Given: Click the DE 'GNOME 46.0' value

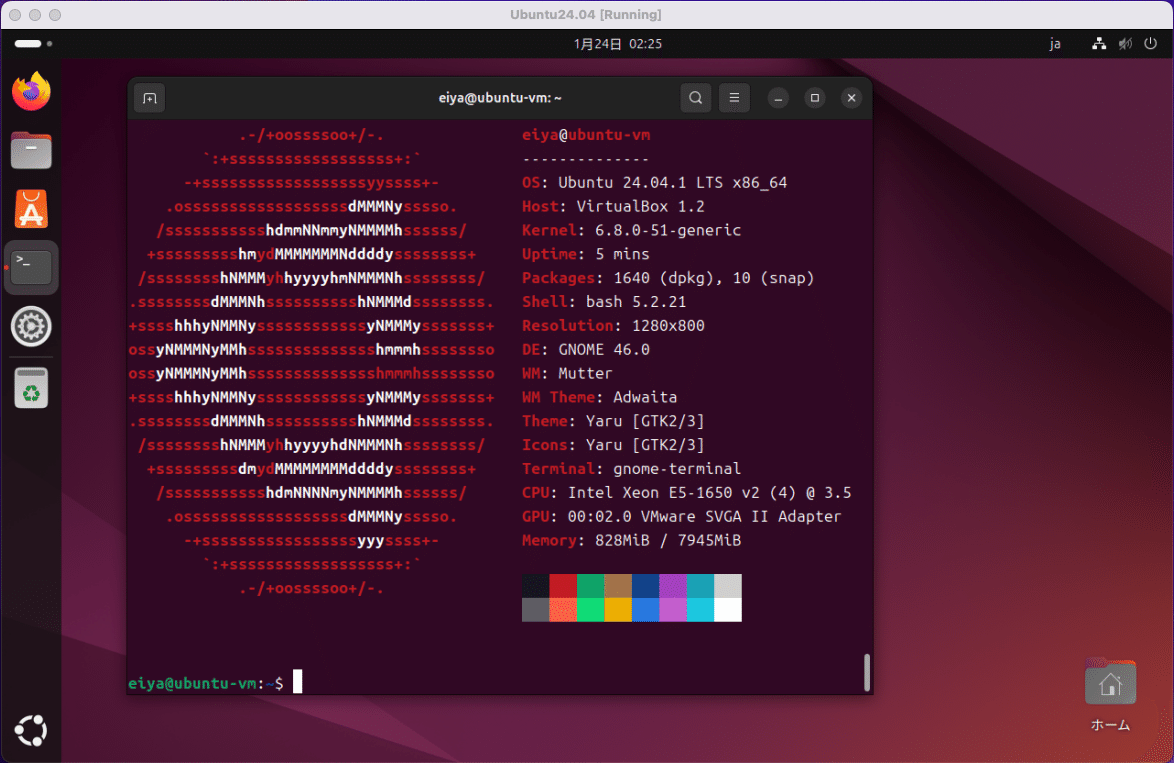Looking at the screenshot, I should [x=603, y=350].
